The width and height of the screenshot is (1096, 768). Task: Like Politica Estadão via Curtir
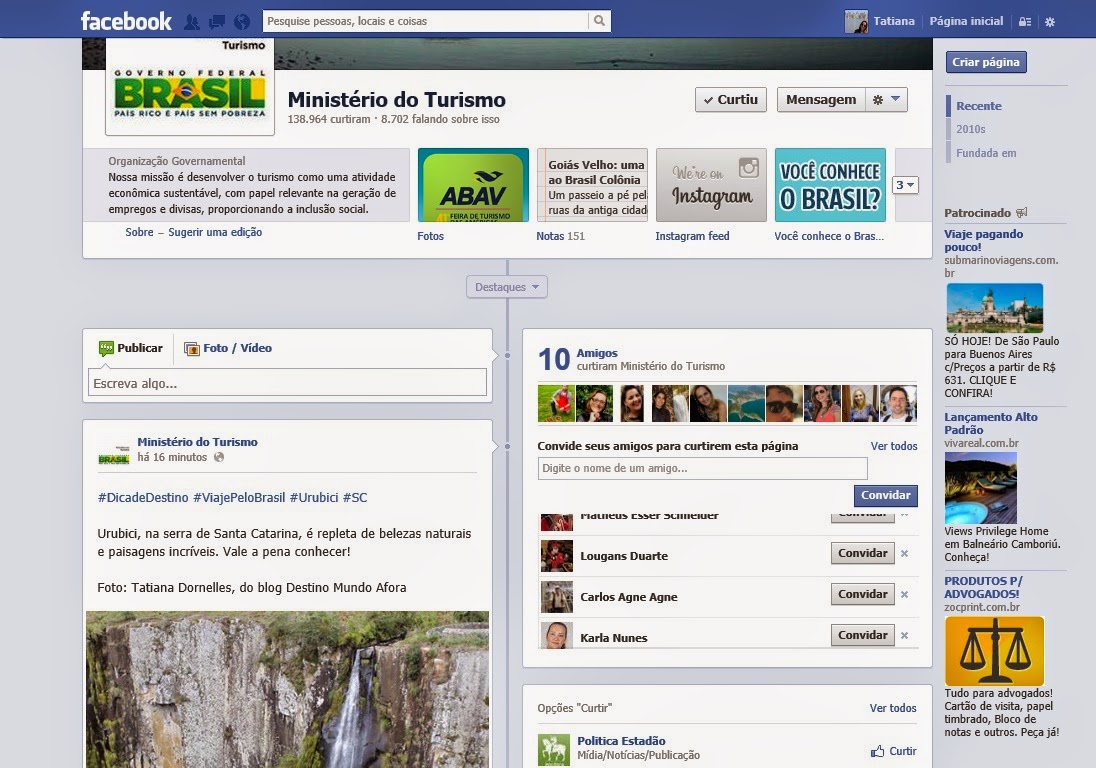coord(894,751)
